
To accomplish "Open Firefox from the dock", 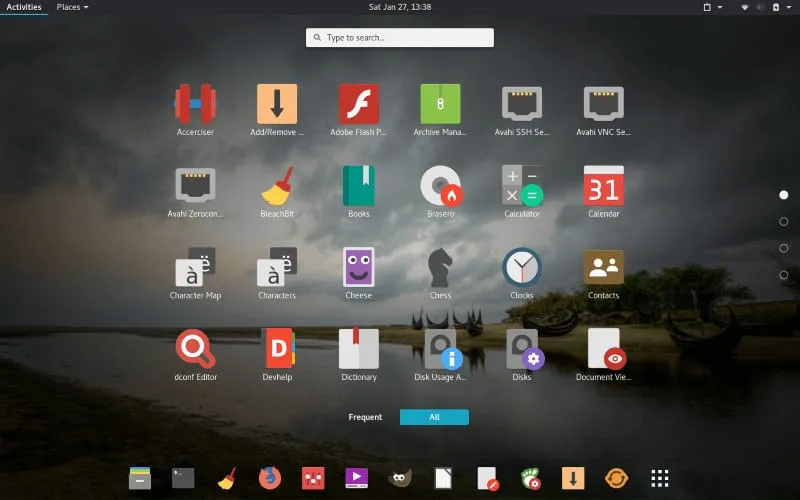I will [270, 478].
